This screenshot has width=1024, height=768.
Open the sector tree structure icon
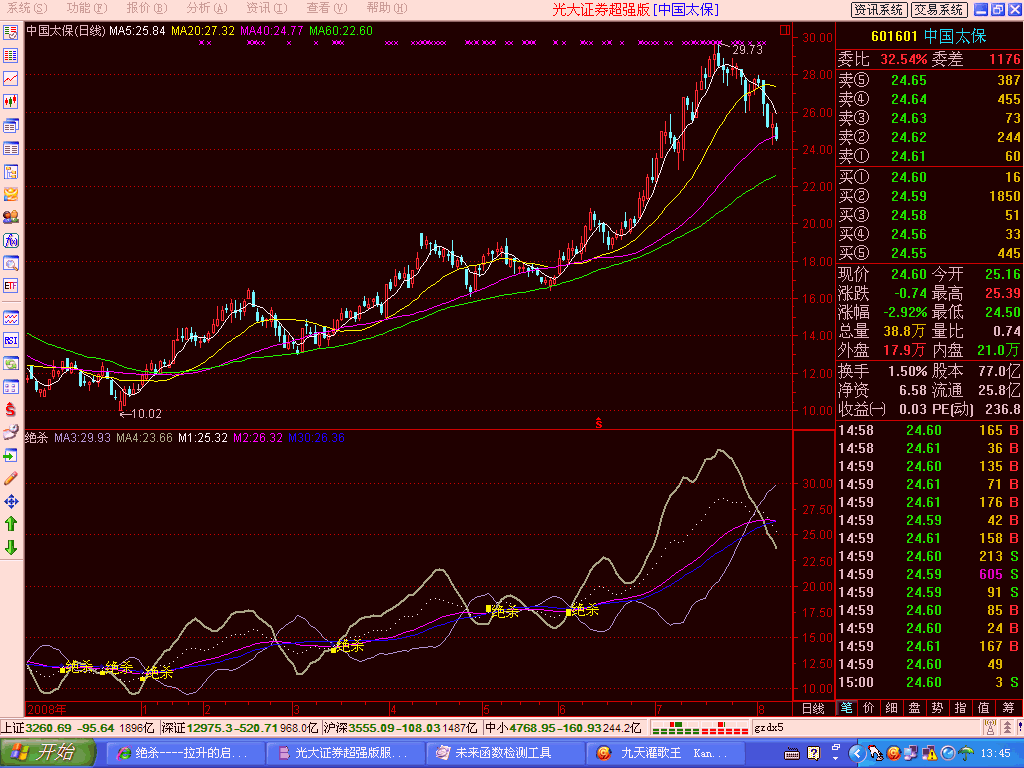(x=10, y=172)
